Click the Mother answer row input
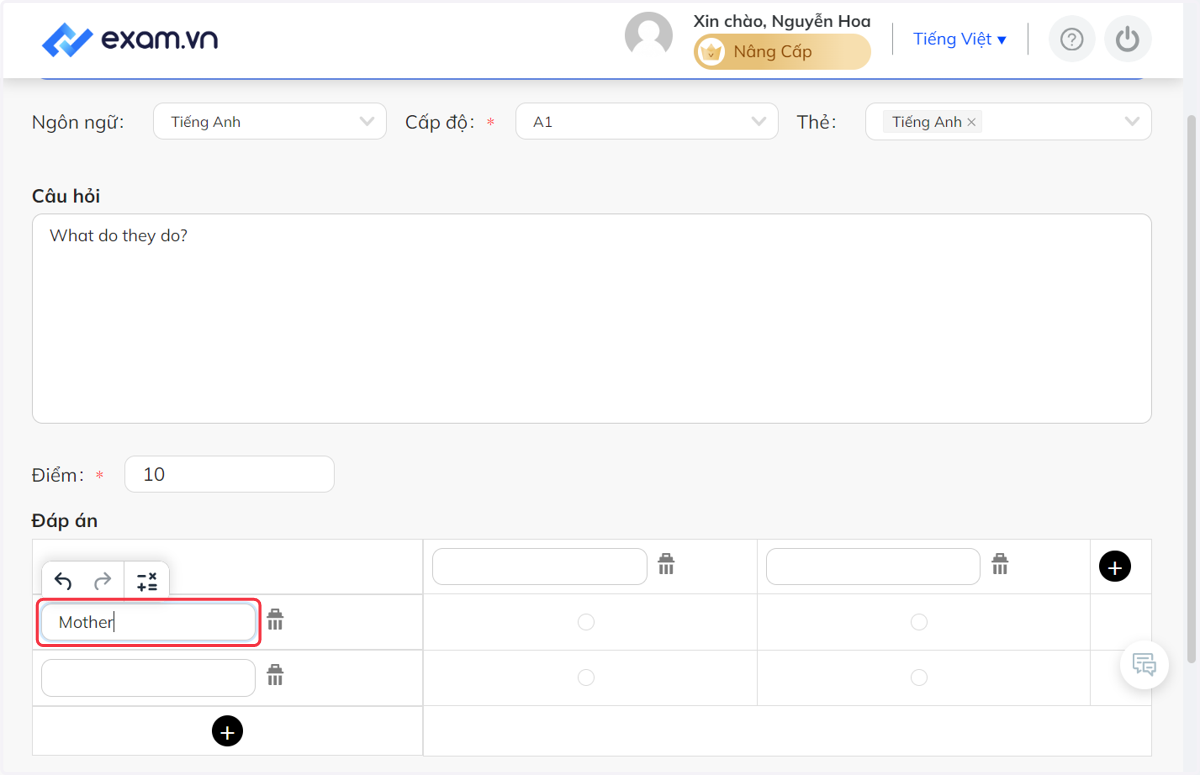 point(148,622)
